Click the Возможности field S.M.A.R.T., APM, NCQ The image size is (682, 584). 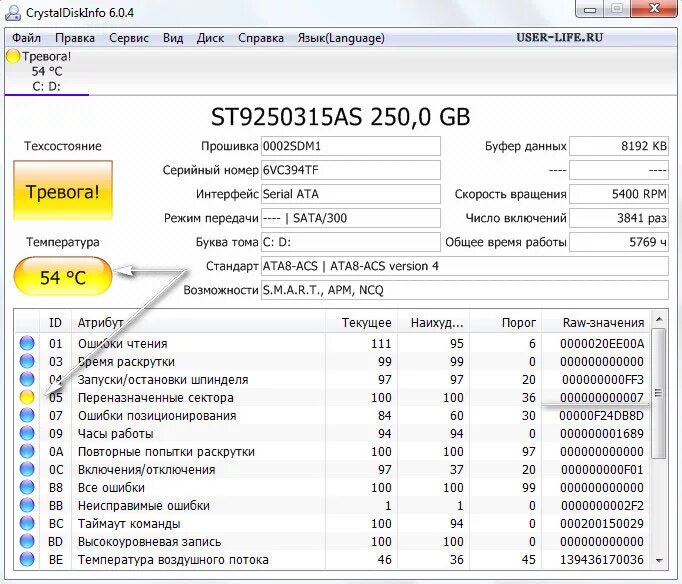click(465, 290)
